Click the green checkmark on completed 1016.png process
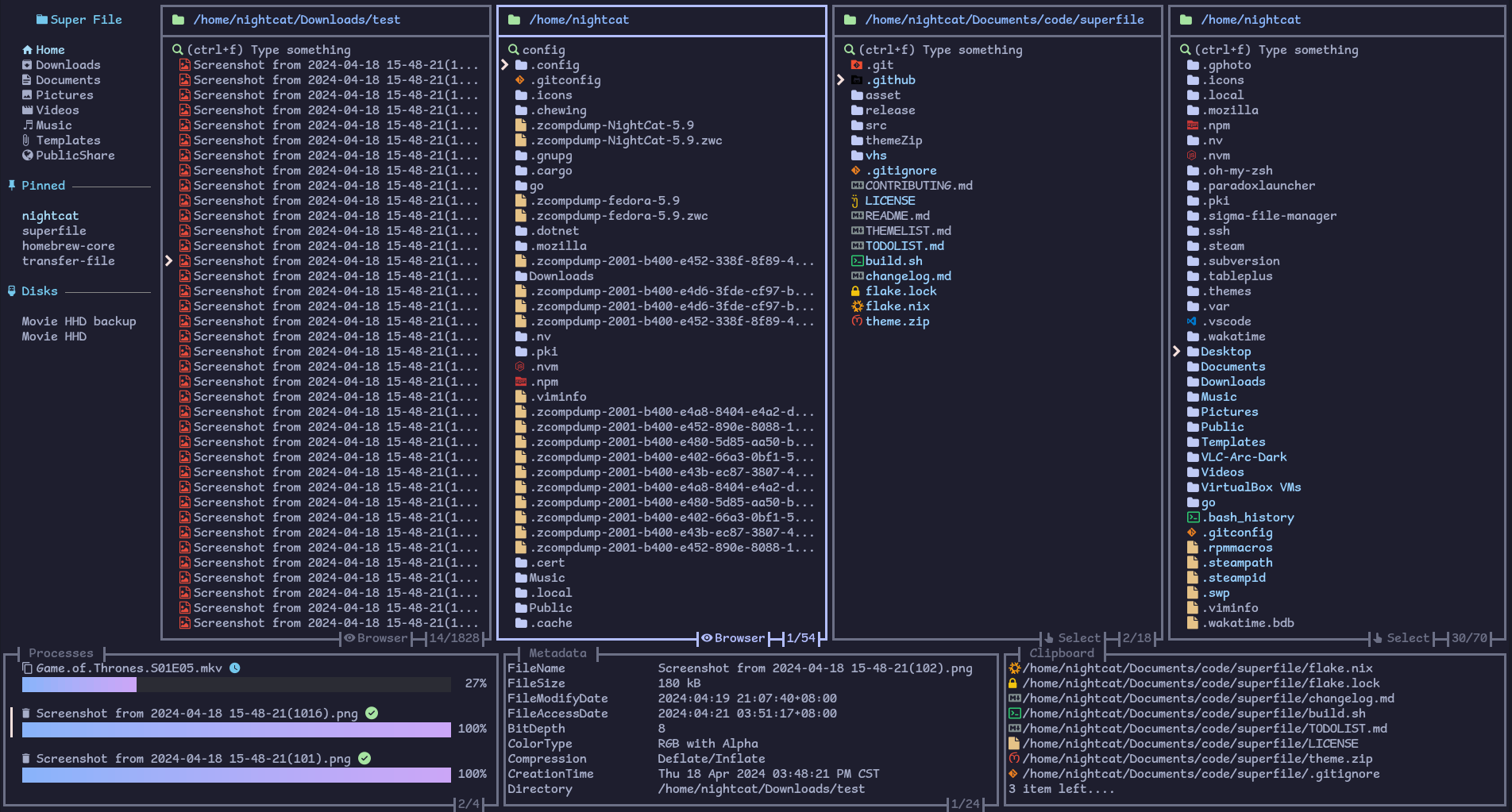This screenshot has width=1512, height=812. (x=371, y=714)
